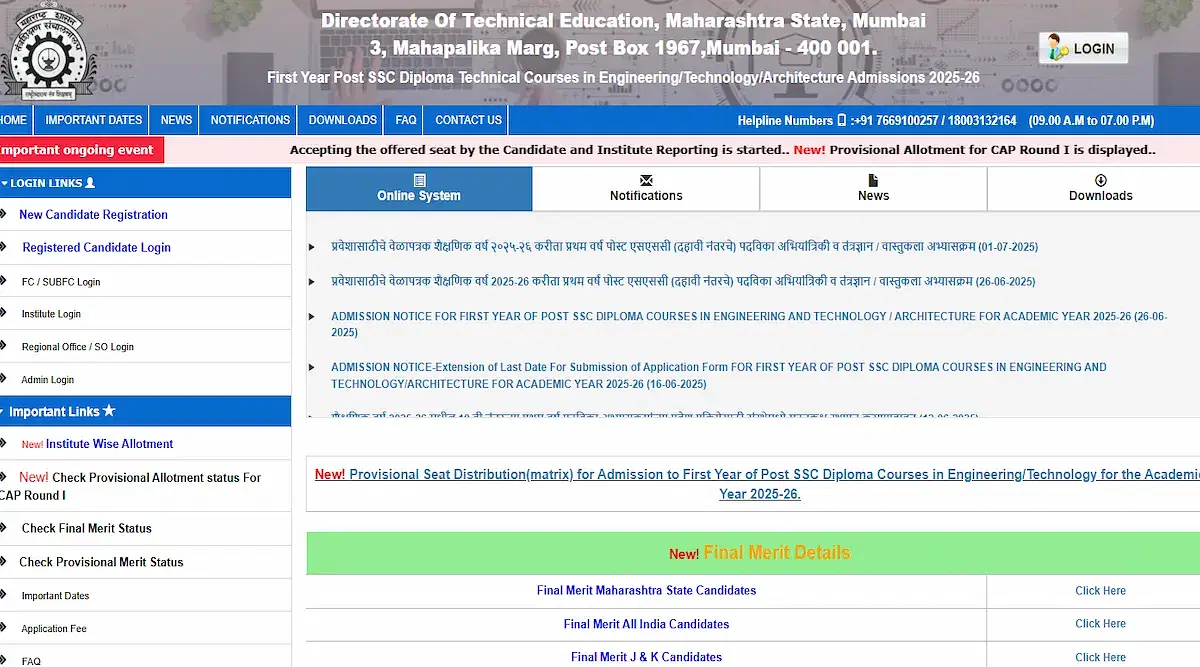Open Final Merit J & K Candidates link
Screen dimensions: 1200x667
coord(646,657)
